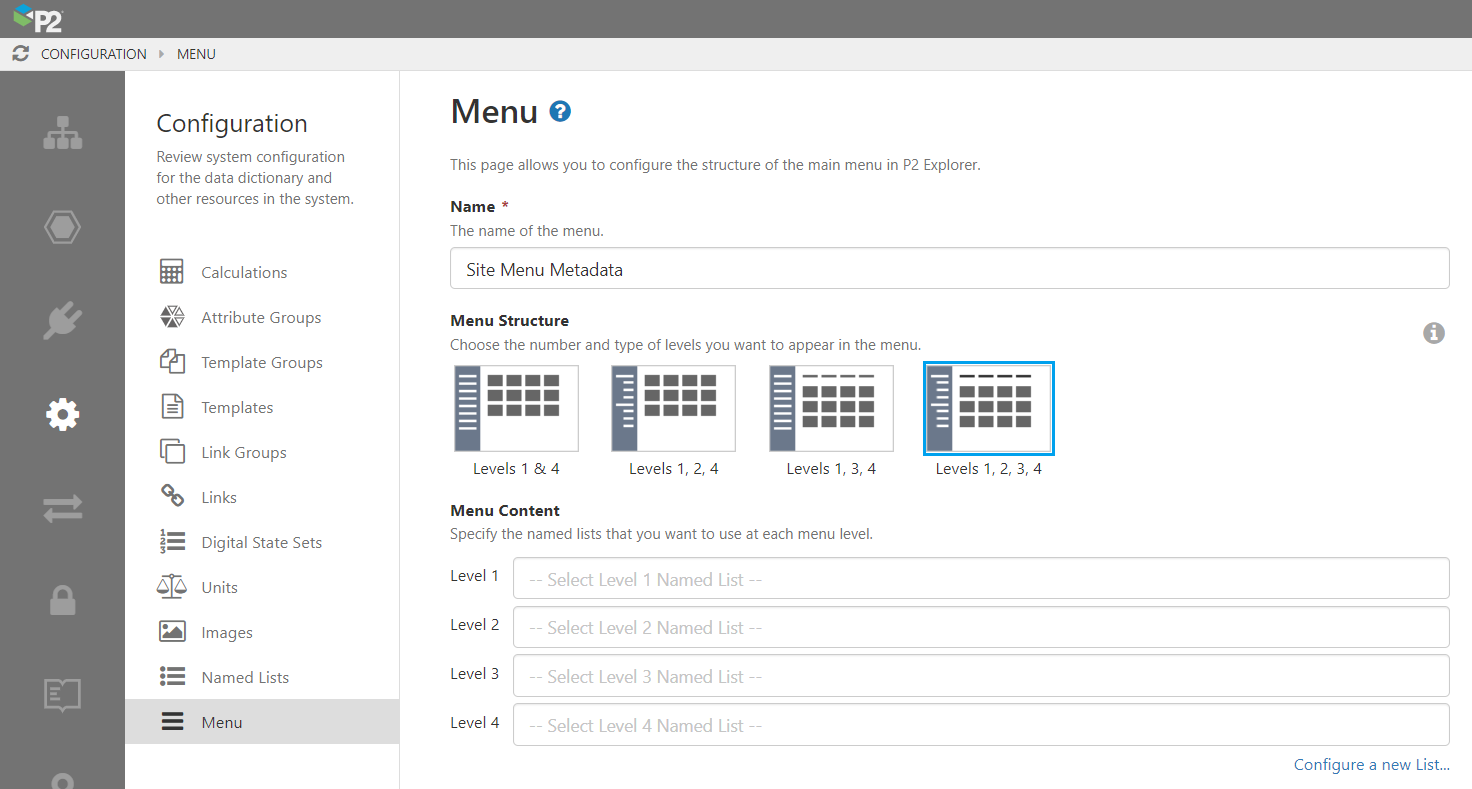Open the plug connector sidebar icon
This screenshot has height=789, width=1472.
coord(62,321)
